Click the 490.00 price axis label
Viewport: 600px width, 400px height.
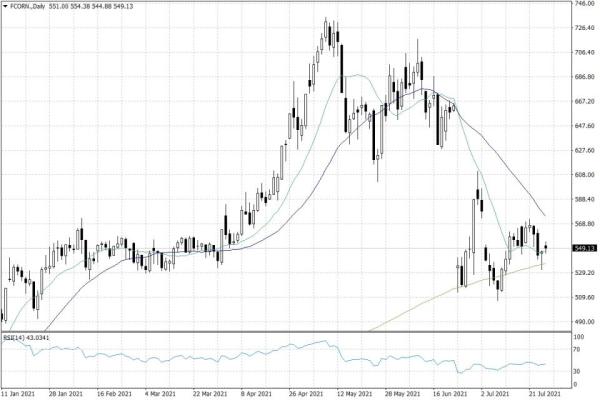tap(584, 321)
